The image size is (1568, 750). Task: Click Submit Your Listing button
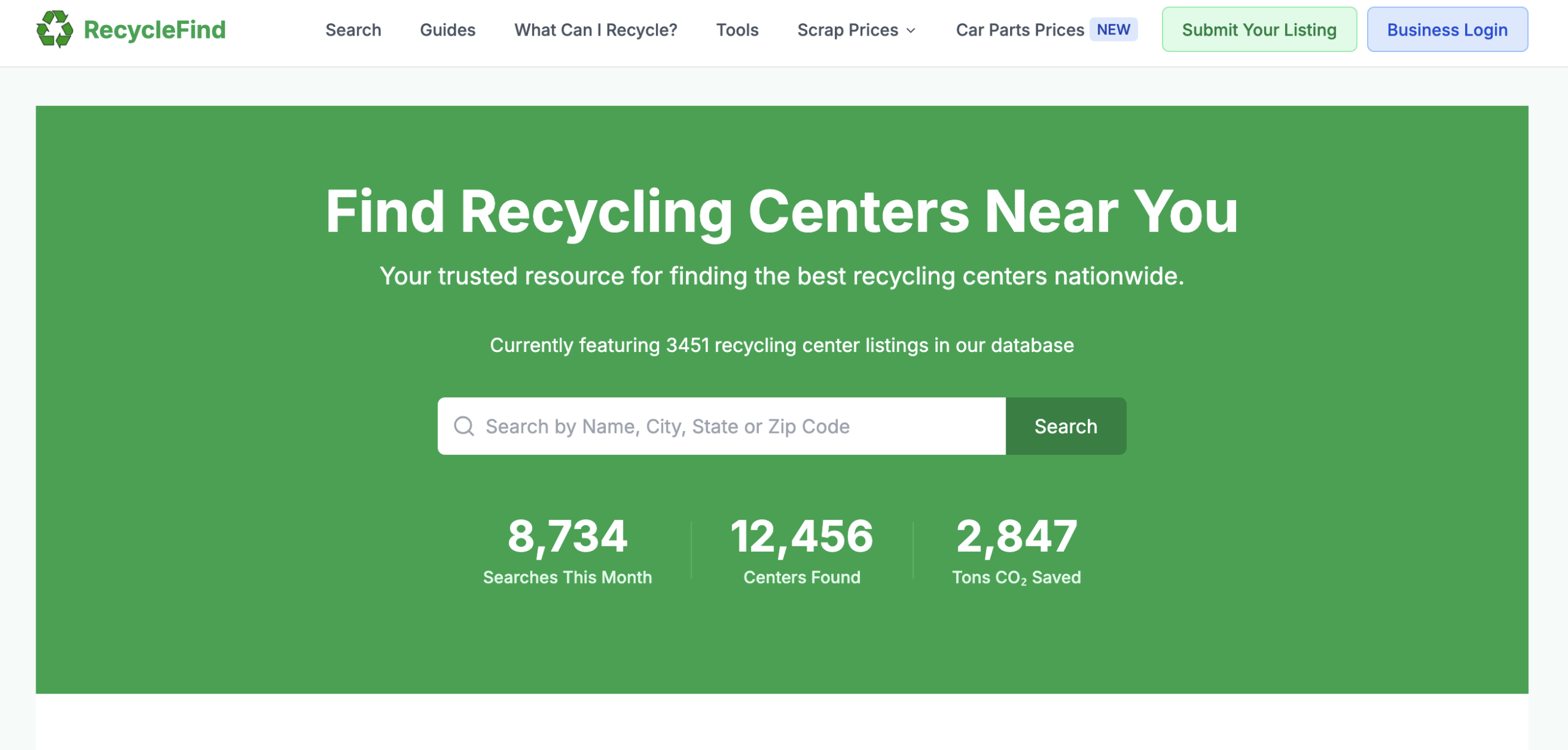(x=1259, y=29)
